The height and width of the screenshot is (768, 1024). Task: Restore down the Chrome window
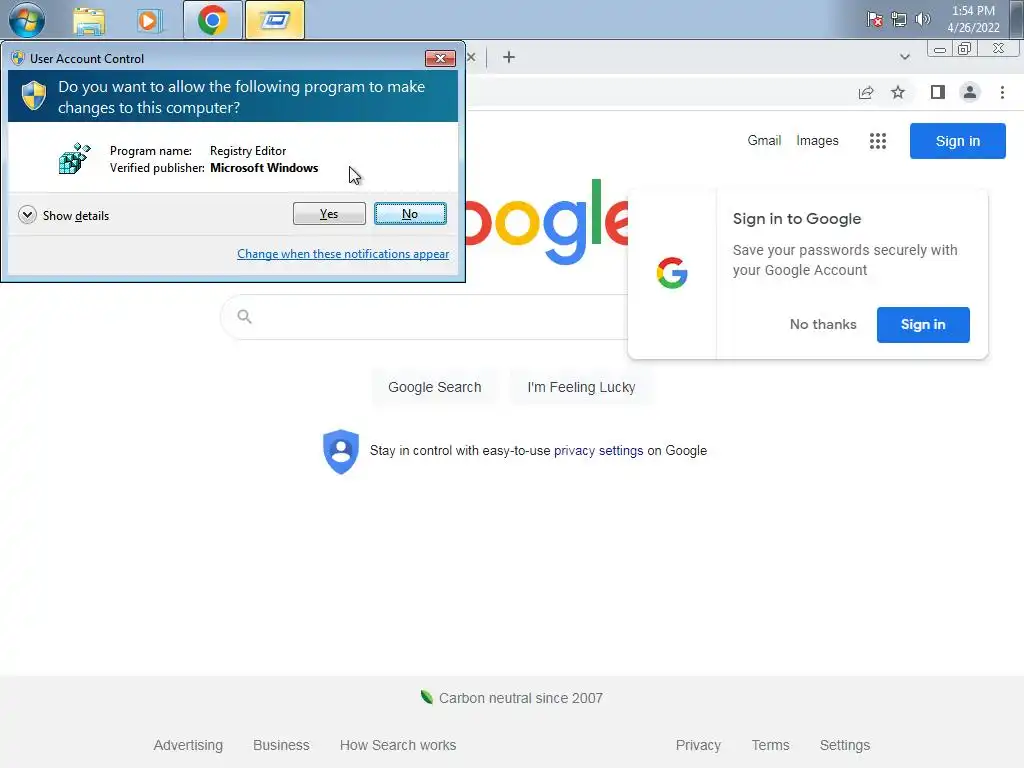(x=964, y=49)
